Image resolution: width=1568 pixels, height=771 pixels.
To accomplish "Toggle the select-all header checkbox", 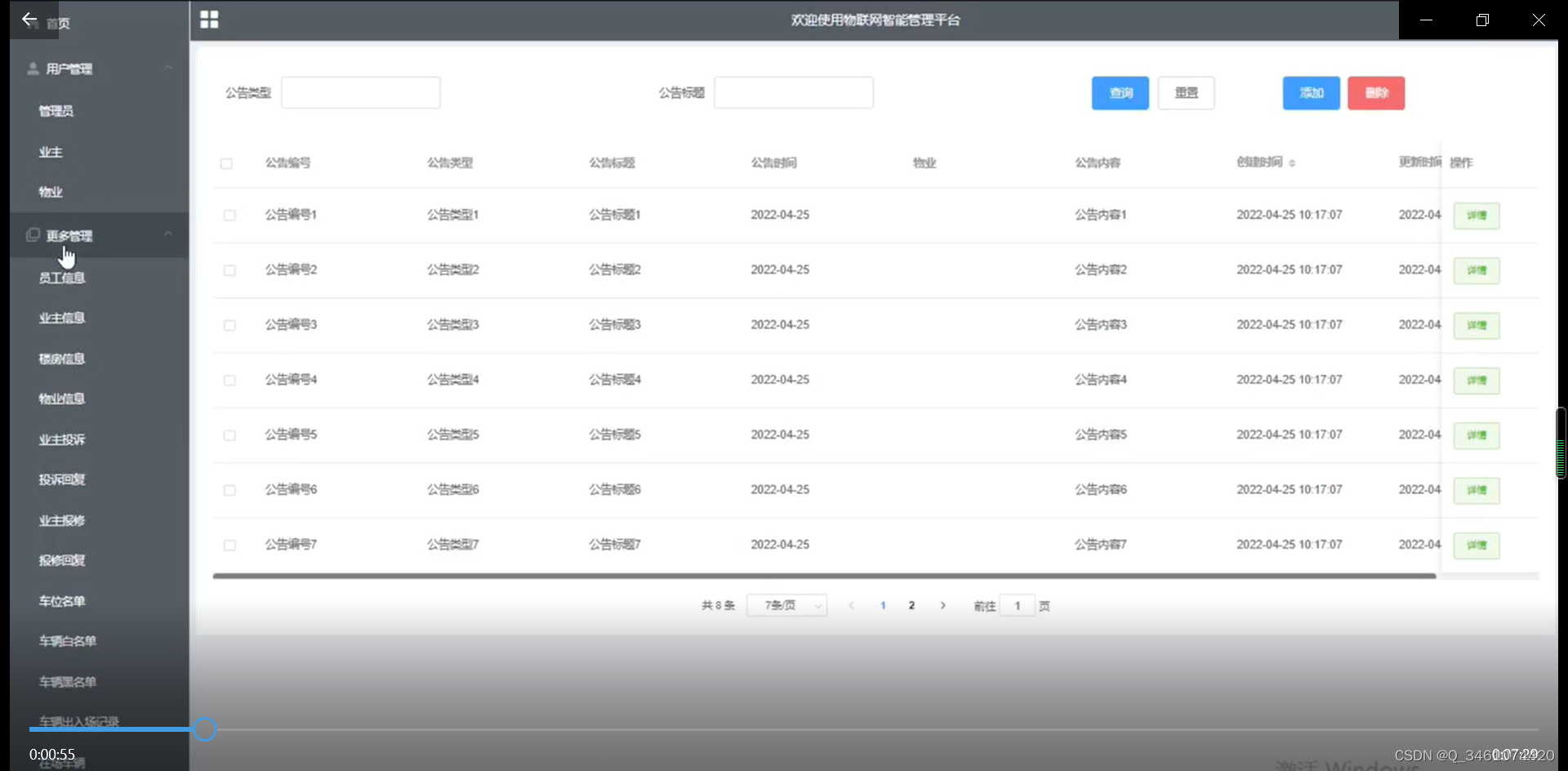I will 226,163.
